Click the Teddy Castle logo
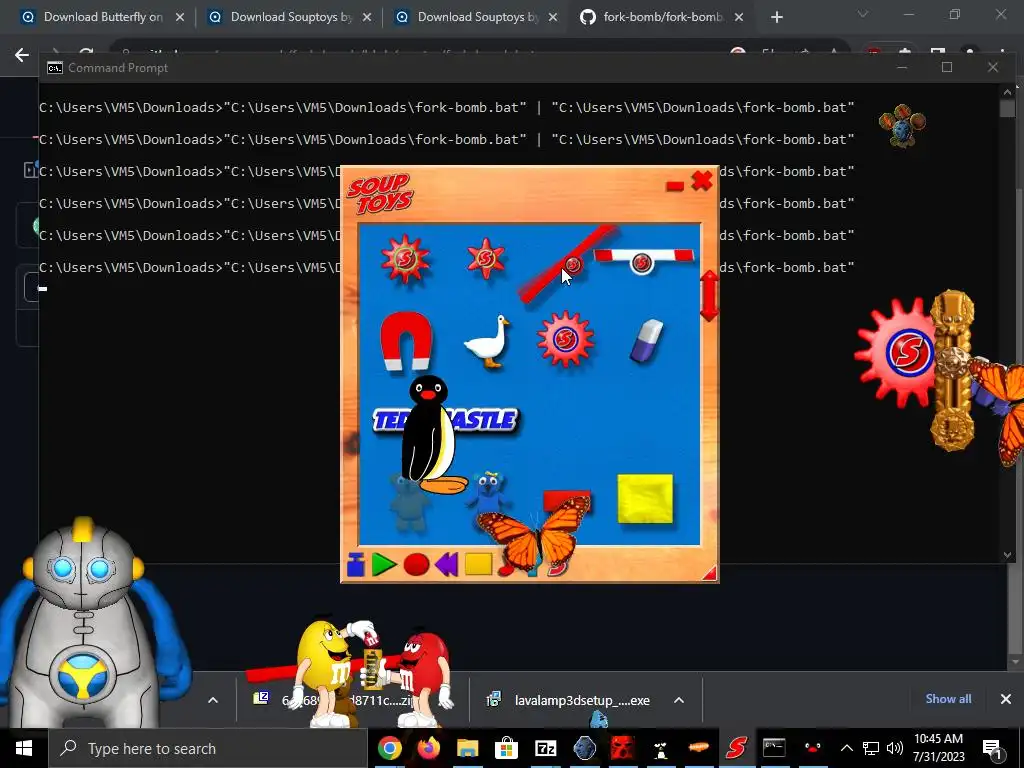This screenshot has height=768, width=1024. click(487, 420)
